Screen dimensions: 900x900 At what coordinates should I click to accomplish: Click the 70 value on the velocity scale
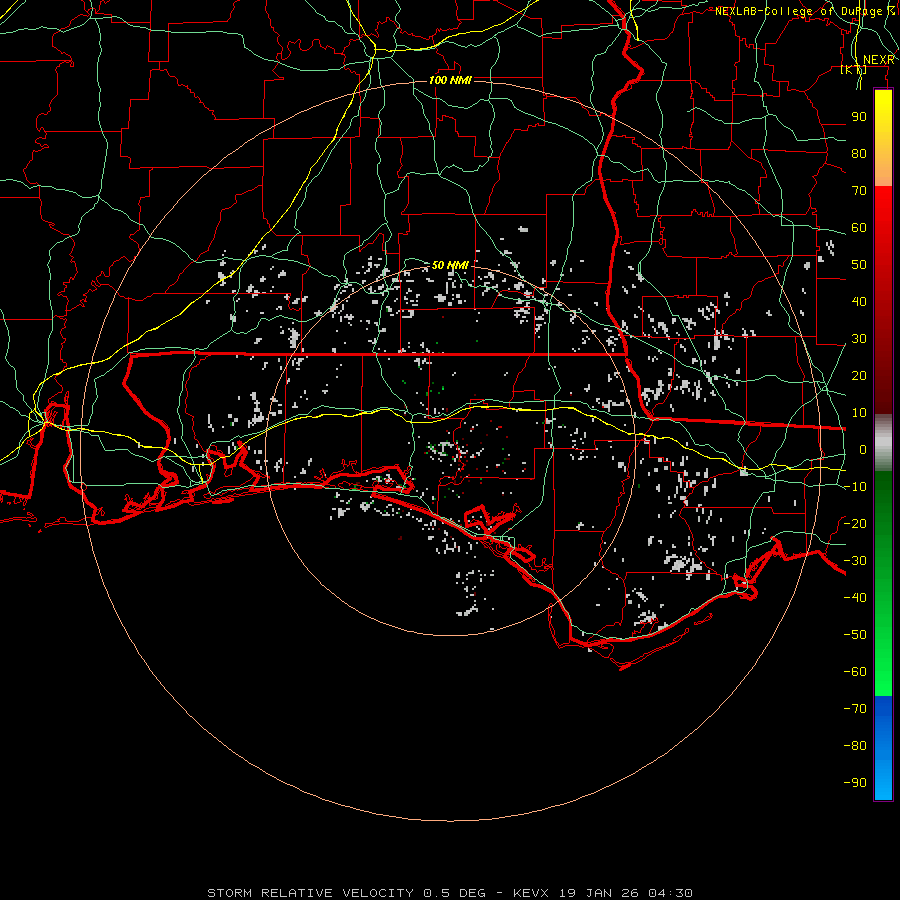coord(859,191)
